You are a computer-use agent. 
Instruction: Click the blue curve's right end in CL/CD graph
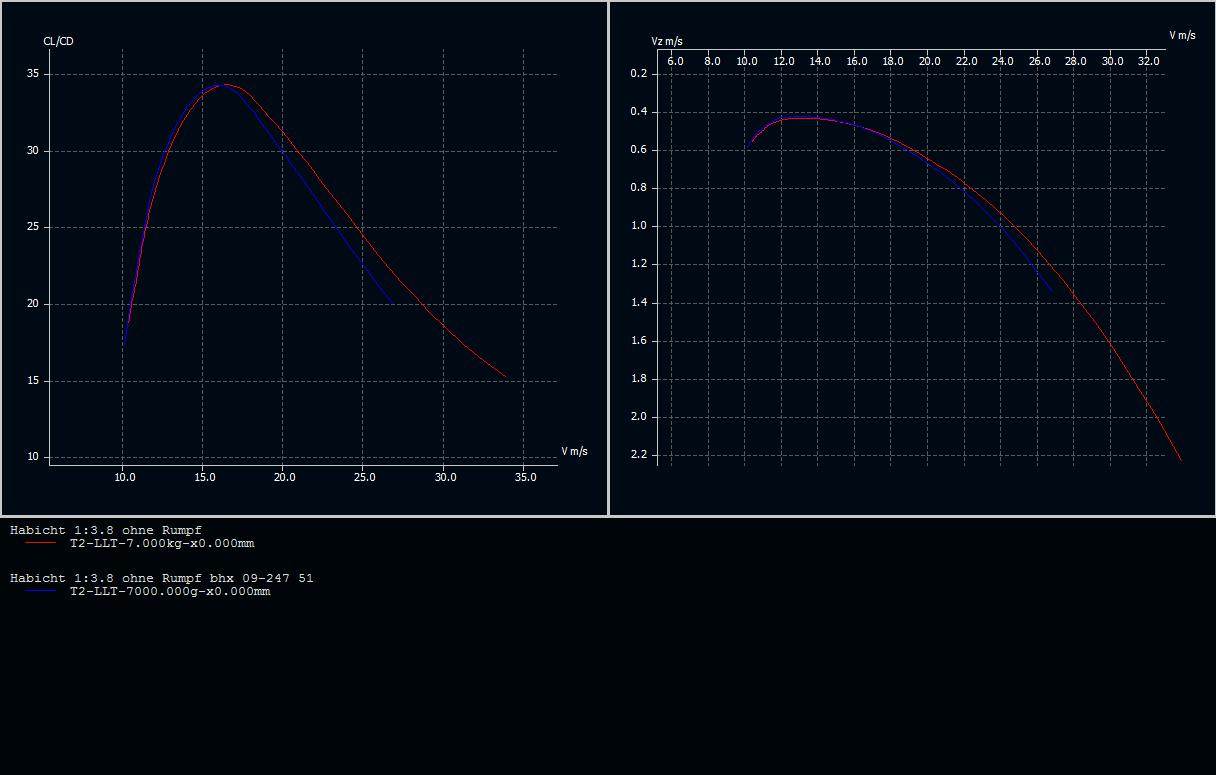(391, 301)
